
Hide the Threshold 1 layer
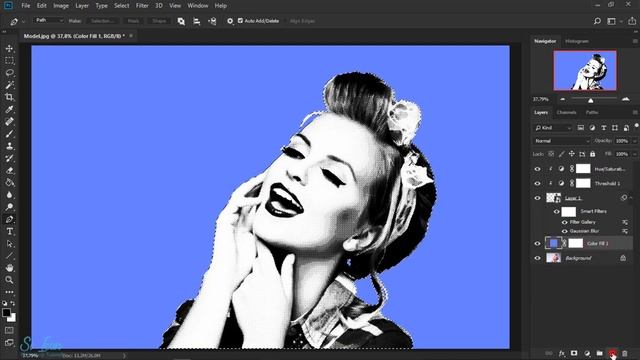(x=537, y=184)
